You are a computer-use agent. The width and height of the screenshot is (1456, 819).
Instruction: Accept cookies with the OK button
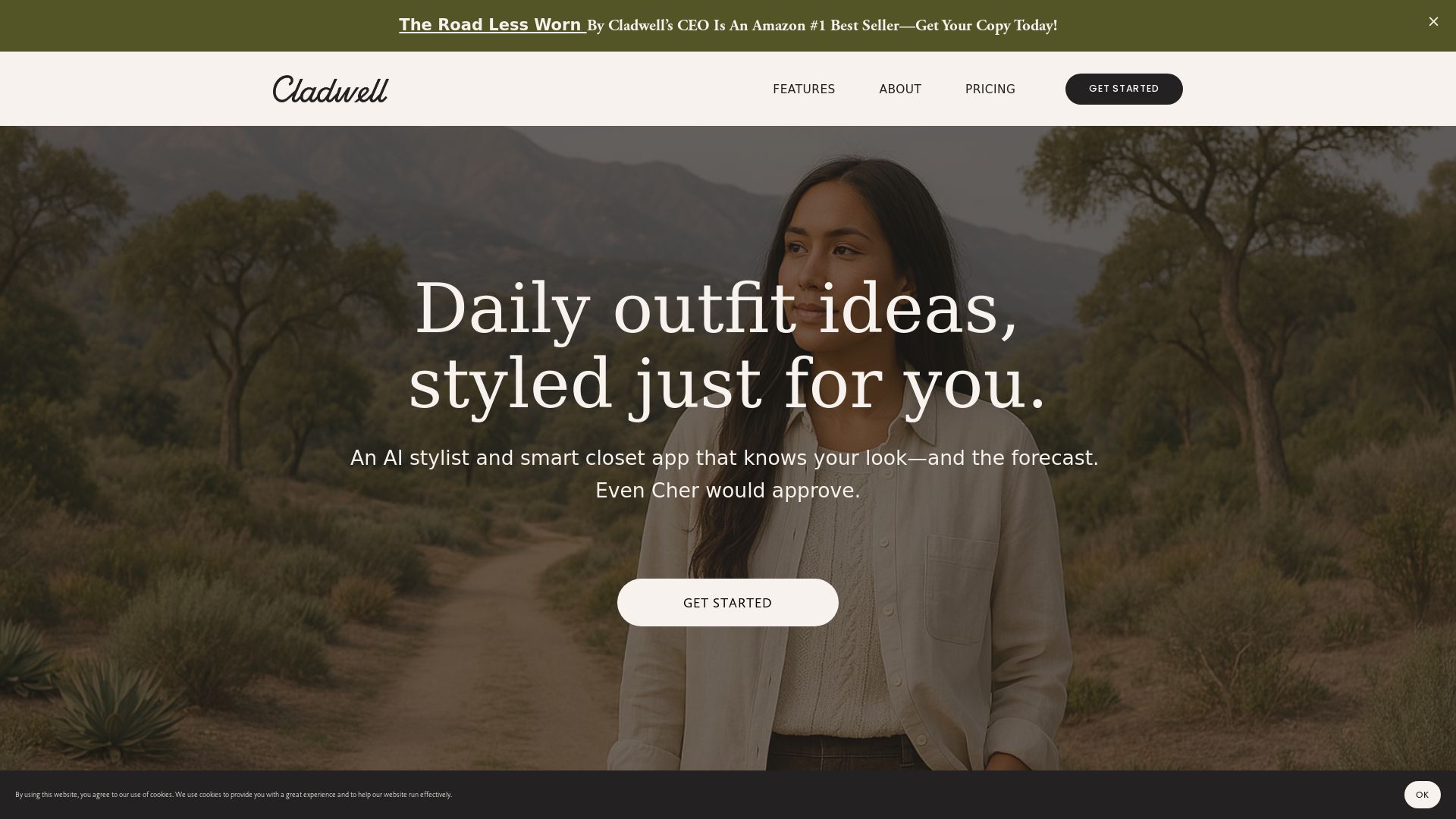[x=1421, y=794]
